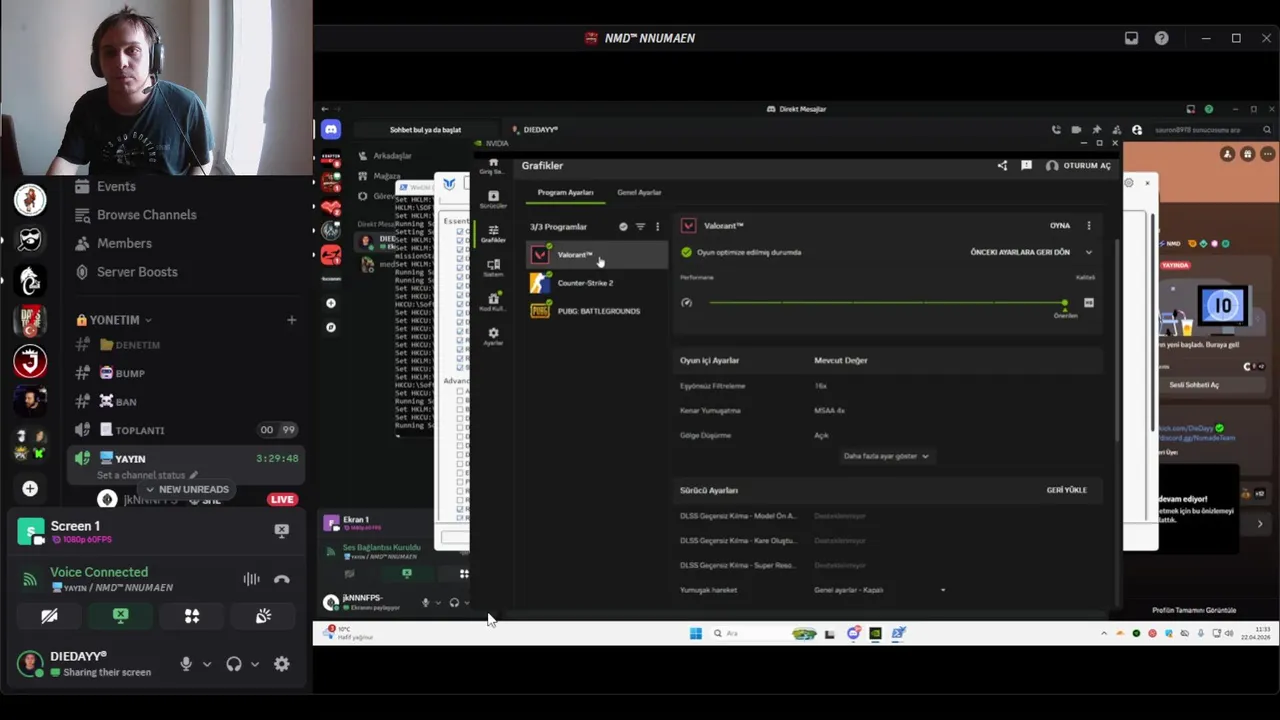This screenshot has height=720, width=1280.
Task: Open activities launcher in voice panel
Action: click(x=192, y=616)
